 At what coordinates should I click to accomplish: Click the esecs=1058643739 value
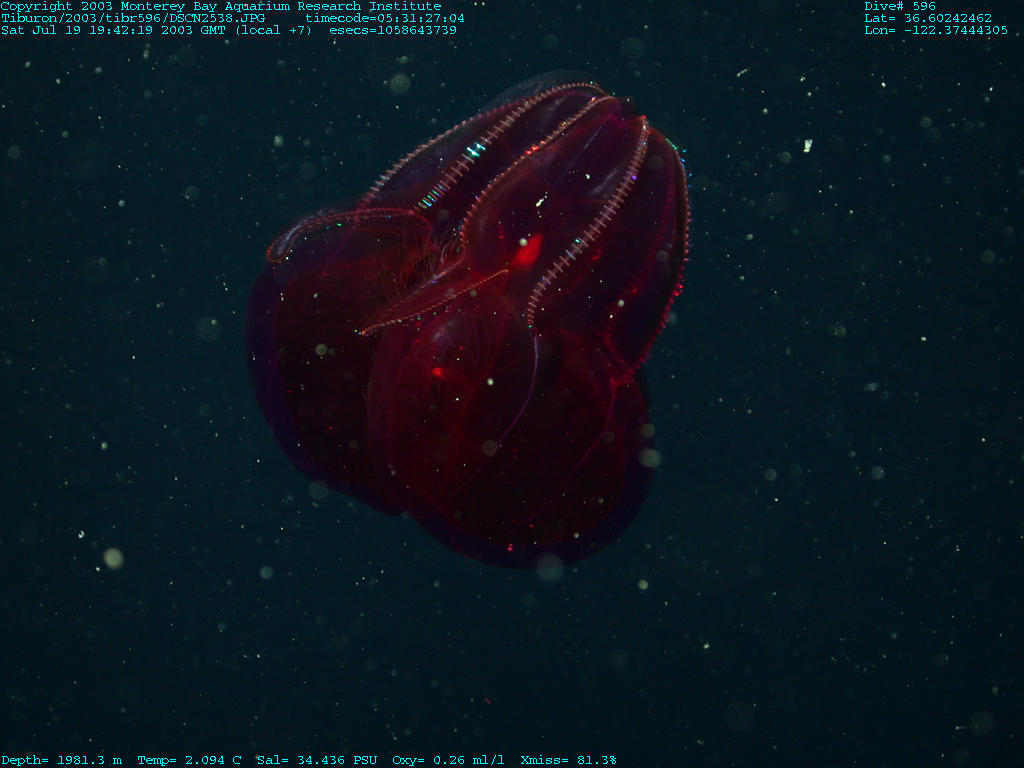pos(393,30)
